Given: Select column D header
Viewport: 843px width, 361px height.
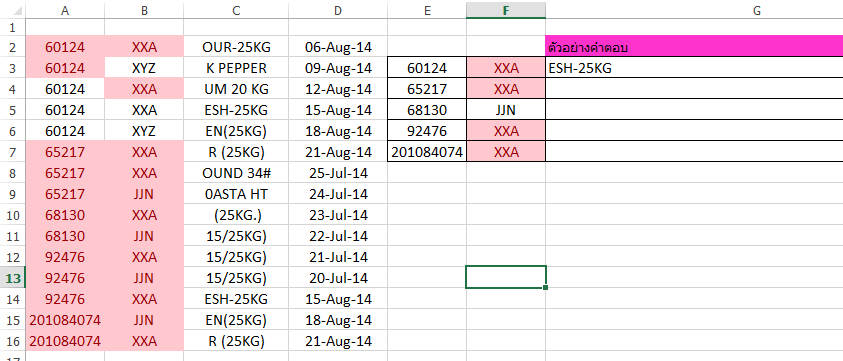Looking at the screenshot, I should tap(338, 10).
